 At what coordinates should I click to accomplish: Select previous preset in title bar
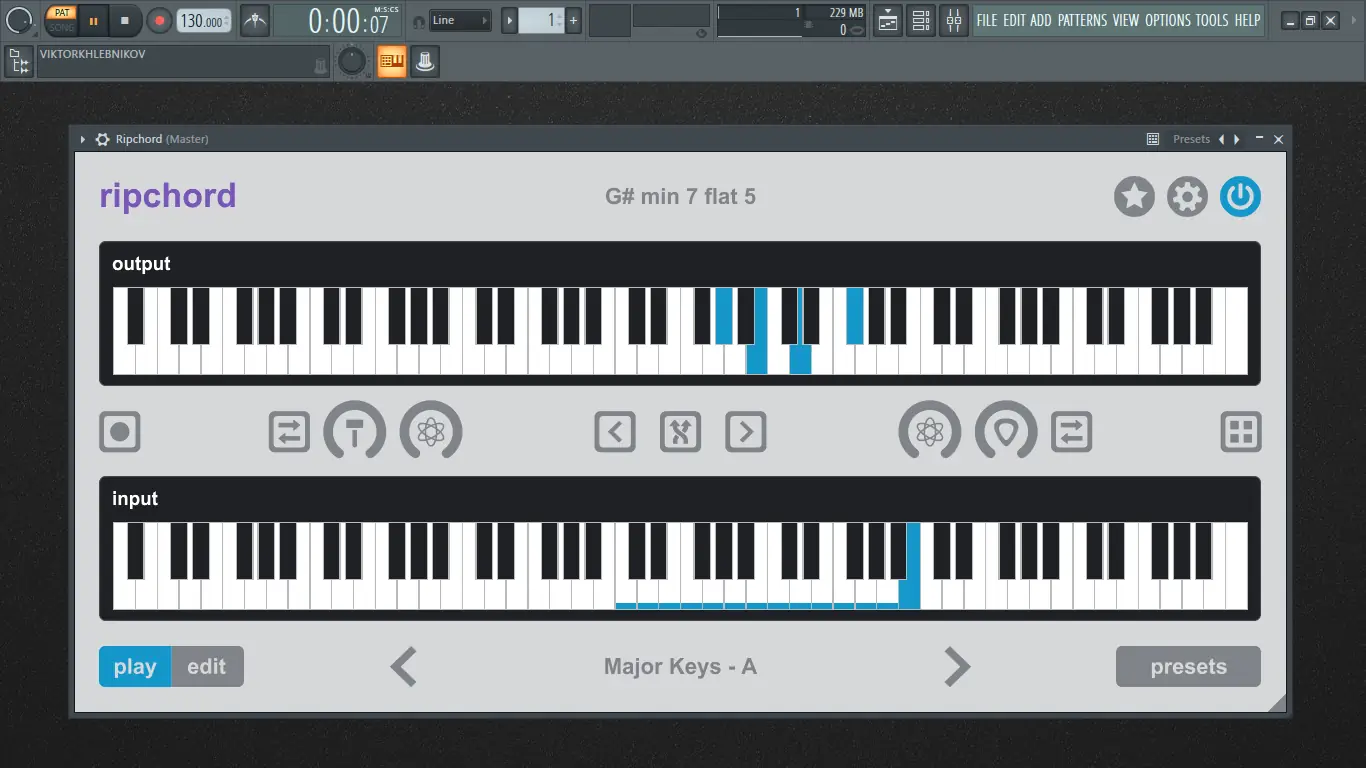(x=1221, y=139)
